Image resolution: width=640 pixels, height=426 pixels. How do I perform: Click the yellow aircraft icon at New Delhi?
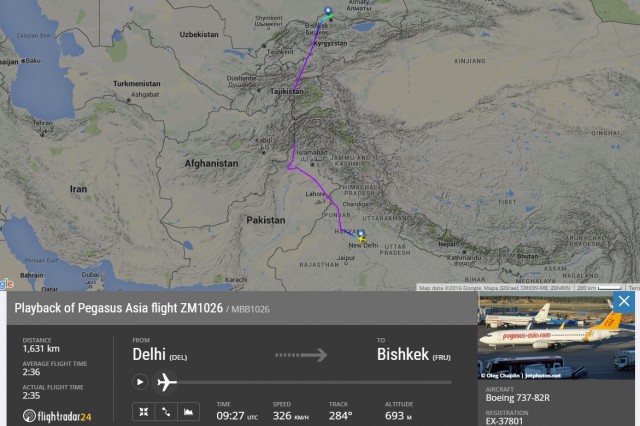coord(361,240)
